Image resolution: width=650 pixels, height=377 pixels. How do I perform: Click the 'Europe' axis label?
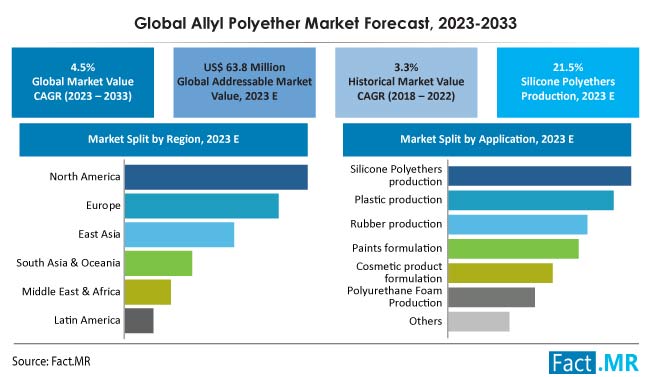[103, 205]
